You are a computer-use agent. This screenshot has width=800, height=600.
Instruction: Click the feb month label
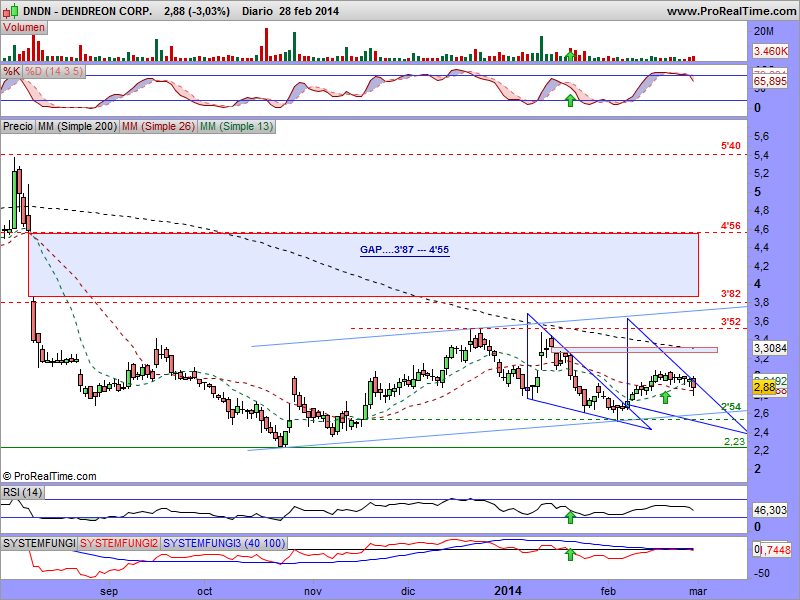pyautogui.click(x=608, y=591)
